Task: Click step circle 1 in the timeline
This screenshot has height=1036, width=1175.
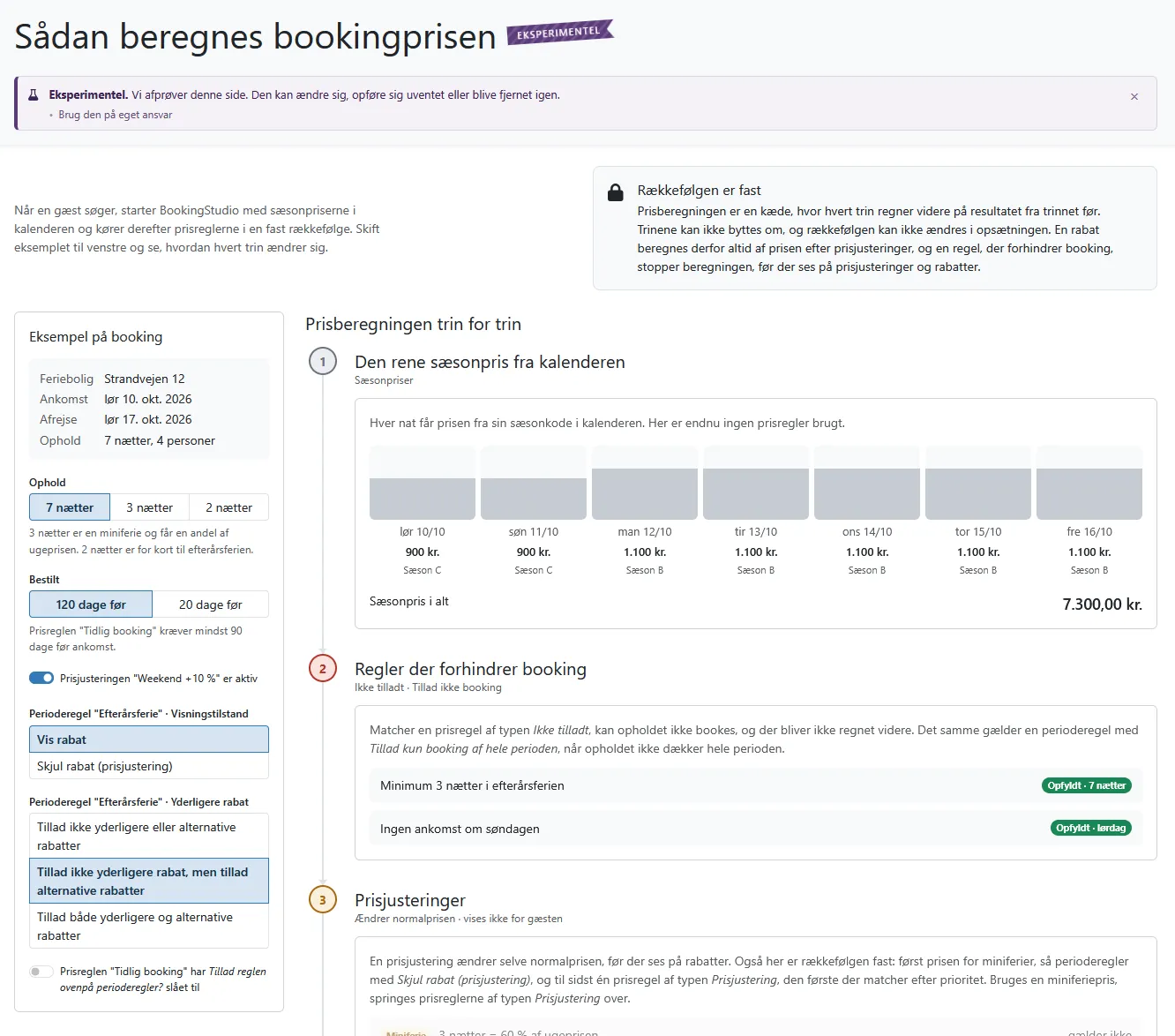Action: point(323,362)
